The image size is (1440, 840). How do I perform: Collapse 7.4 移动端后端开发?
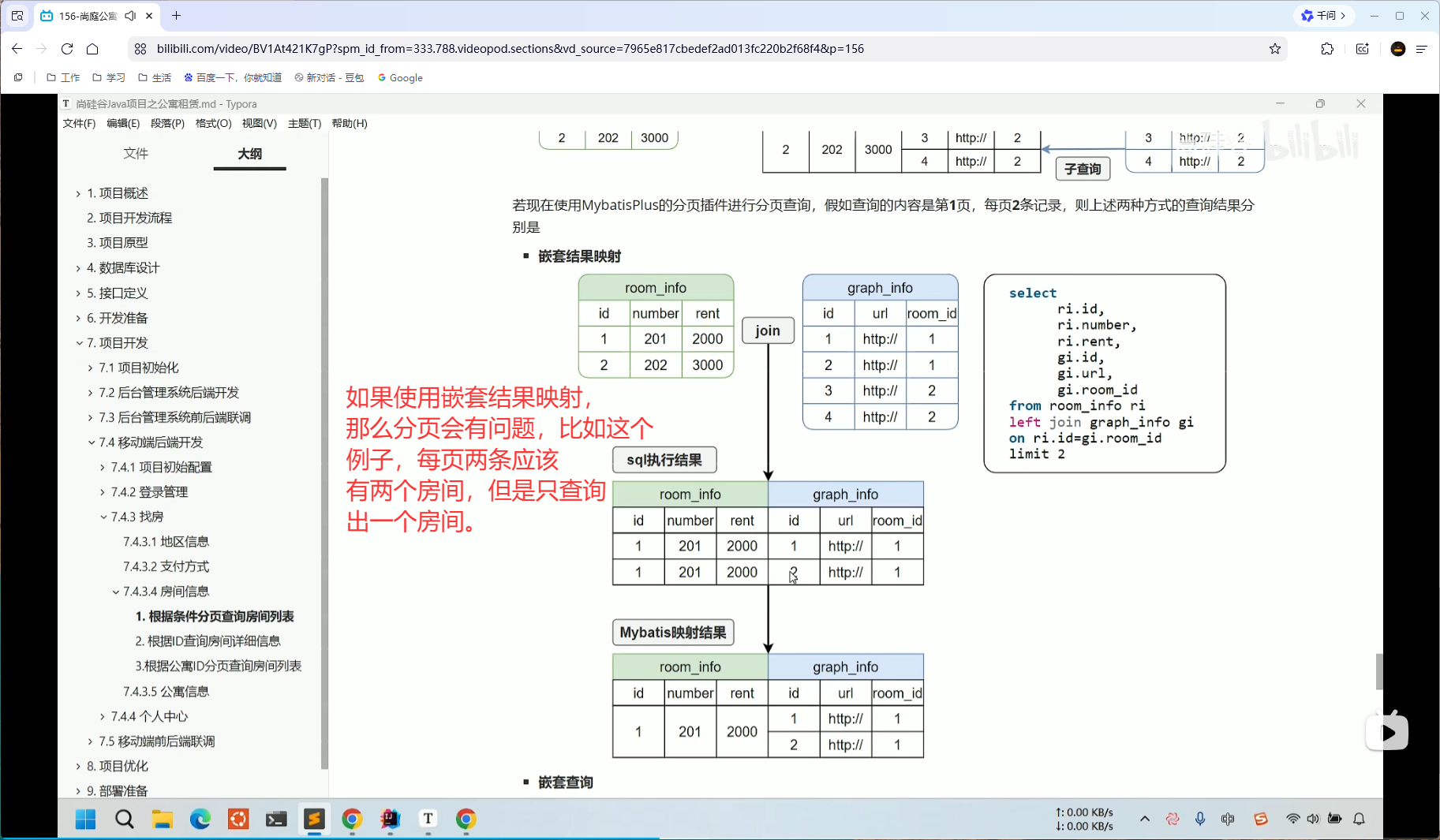coord(91,442)
